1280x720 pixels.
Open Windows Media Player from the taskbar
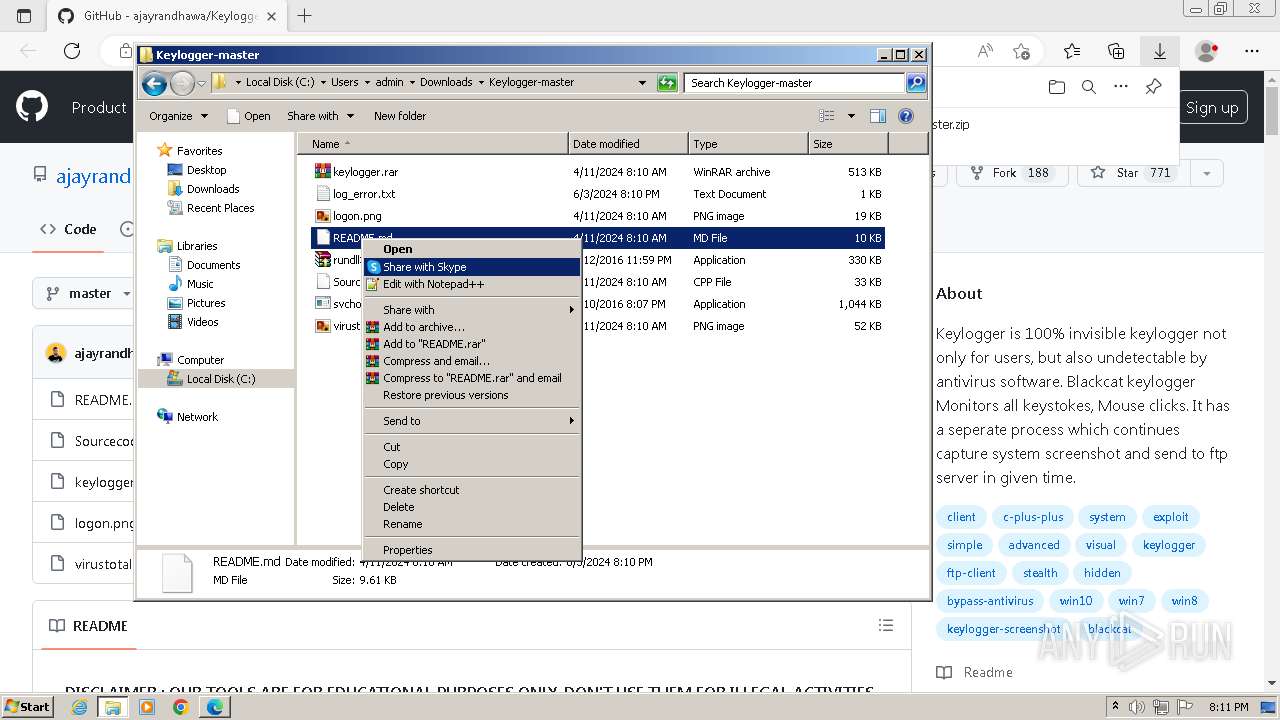pos(147,707)
